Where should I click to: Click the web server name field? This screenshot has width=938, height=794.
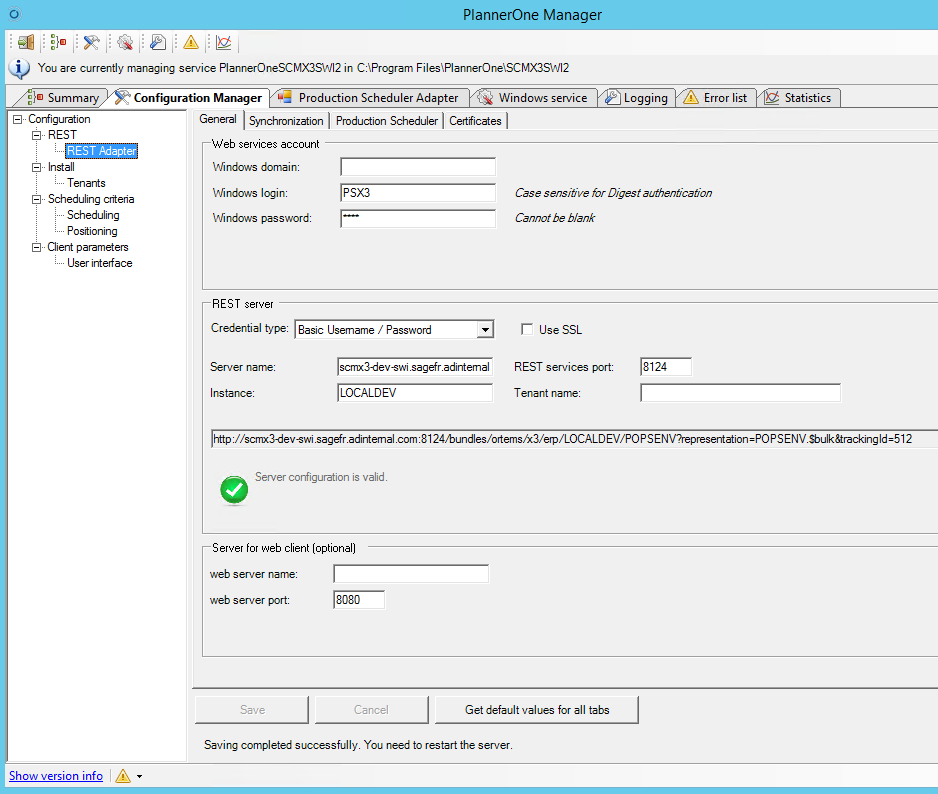pos(411,574)
